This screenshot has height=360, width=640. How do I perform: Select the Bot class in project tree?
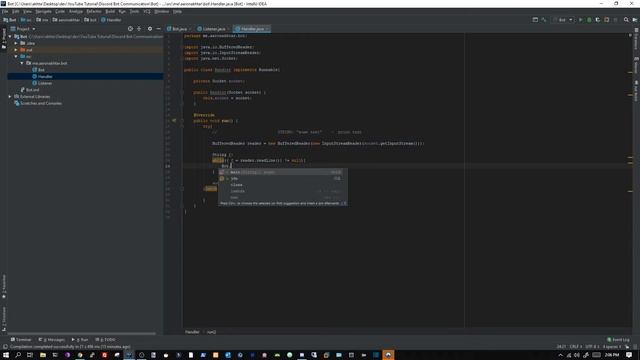(38, 70)
